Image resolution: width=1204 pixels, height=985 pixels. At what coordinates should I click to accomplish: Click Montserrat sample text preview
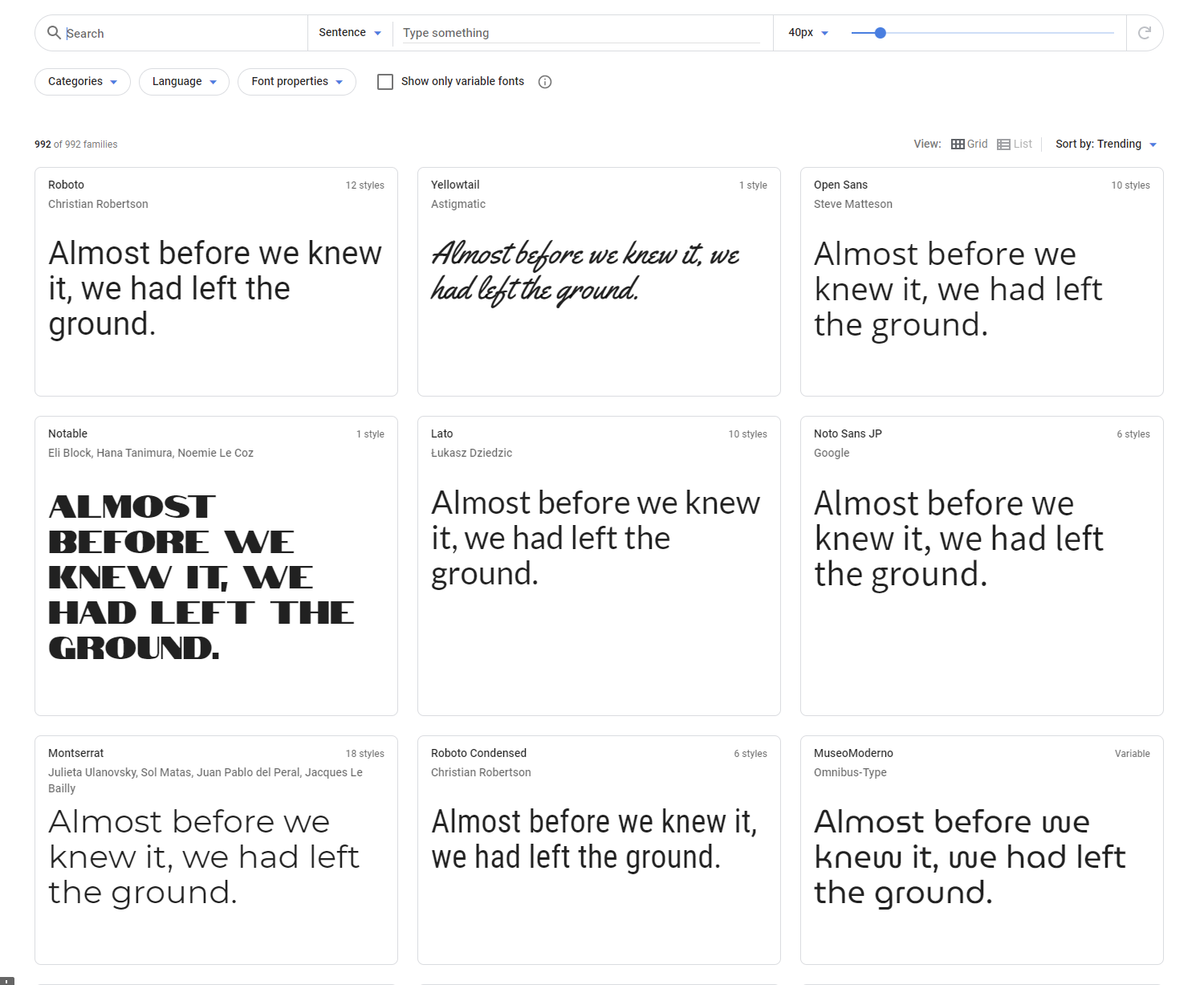point(204,857)
